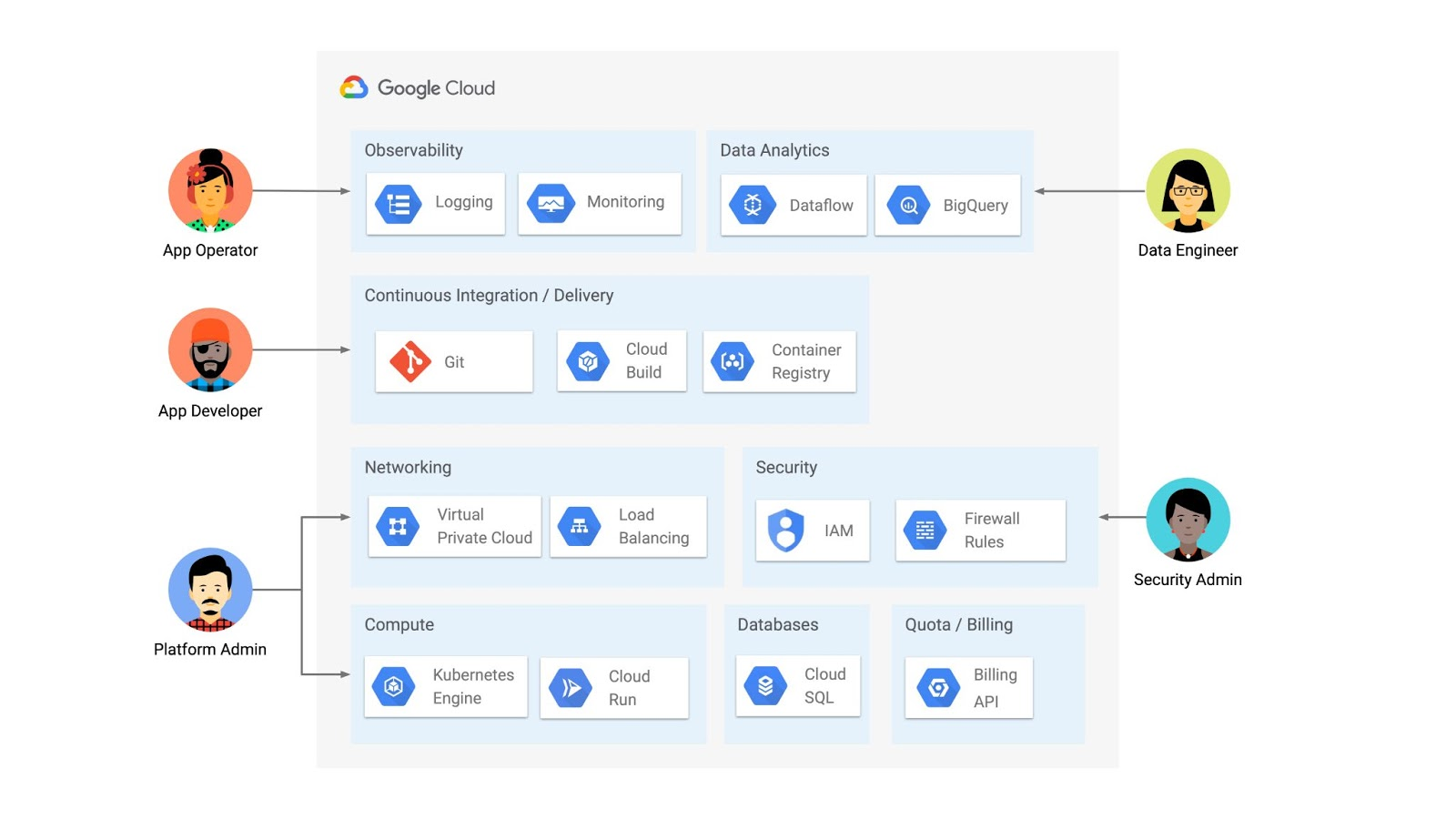This screenshot has width=1456, height=819.
Task: Click the App Developer caption
Action: pos(210,410)
